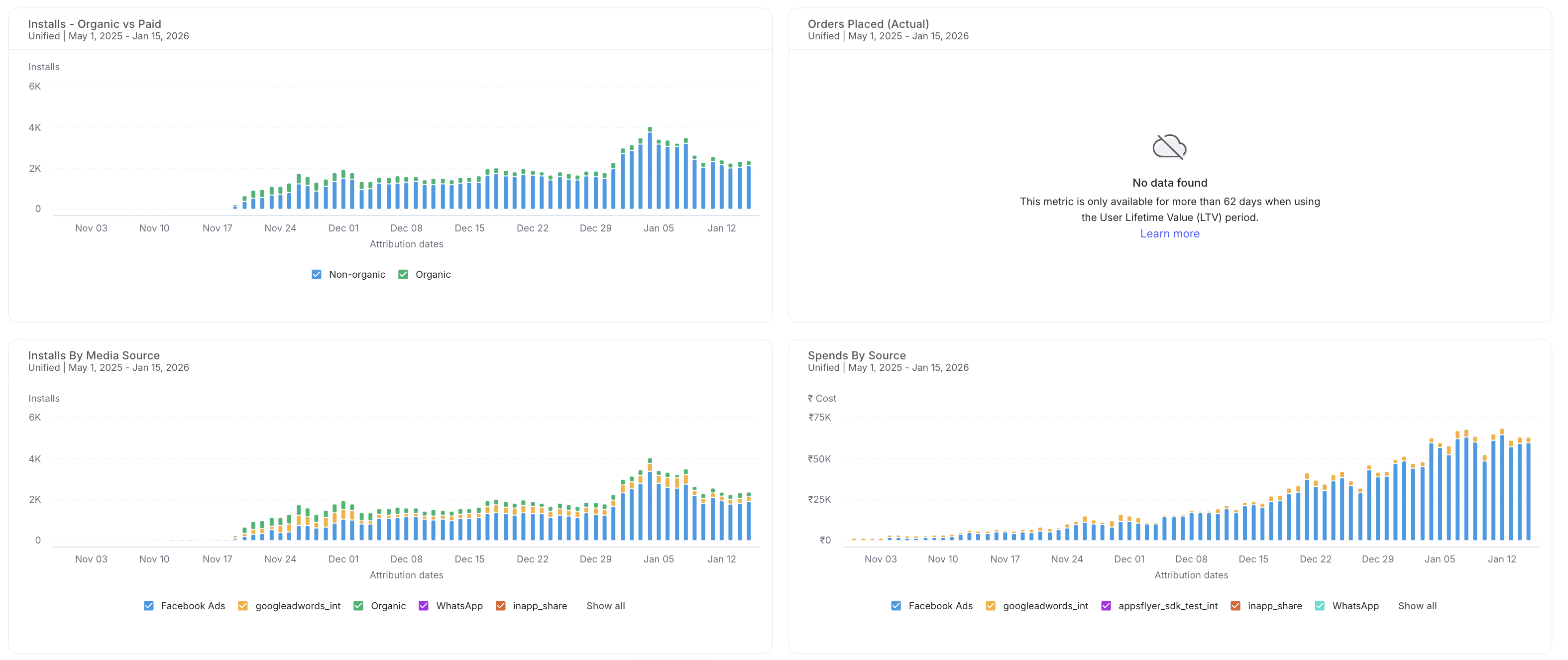Image resolution: width=1568 pixels, height=660 pixels.
Task: Toggle googleadwords_int checkbox in Installs By Media Source
Action: [x=243, y=606]
